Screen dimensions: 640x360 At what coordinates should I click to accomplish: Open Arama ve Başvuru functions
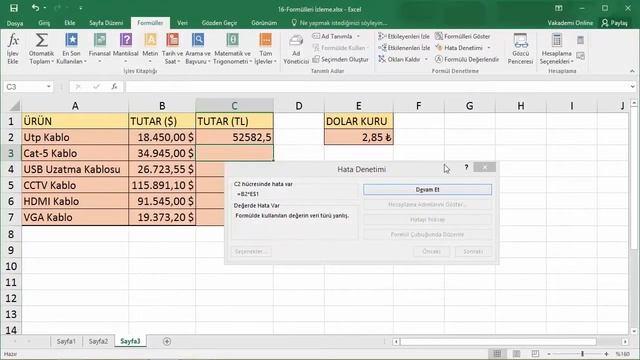click(x=198, y=49)
